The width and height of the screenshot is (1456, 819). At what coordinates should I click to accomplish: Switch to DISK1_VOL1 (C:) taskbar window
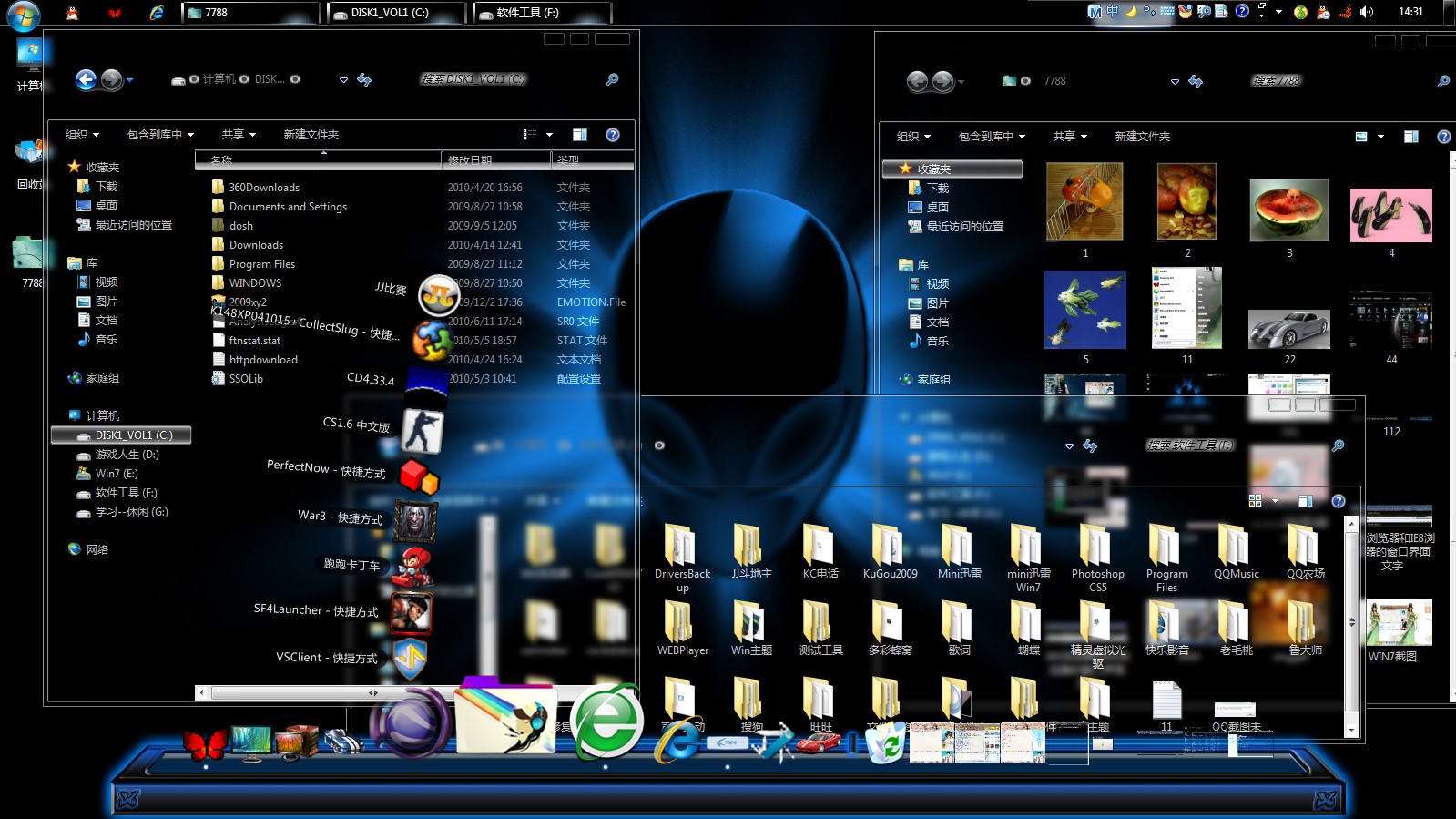point(396,13)
